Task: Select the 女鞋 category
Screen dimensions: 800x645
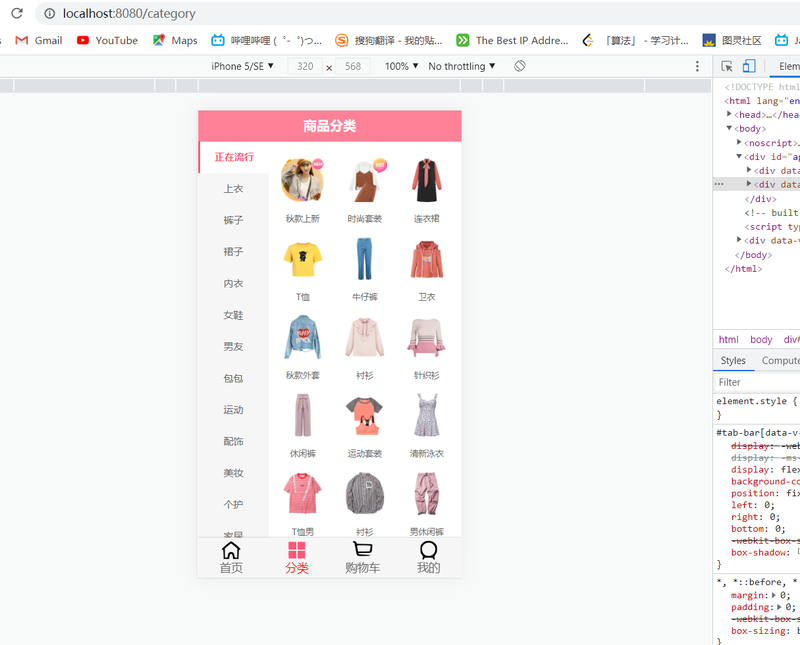Action: [233, 315]
